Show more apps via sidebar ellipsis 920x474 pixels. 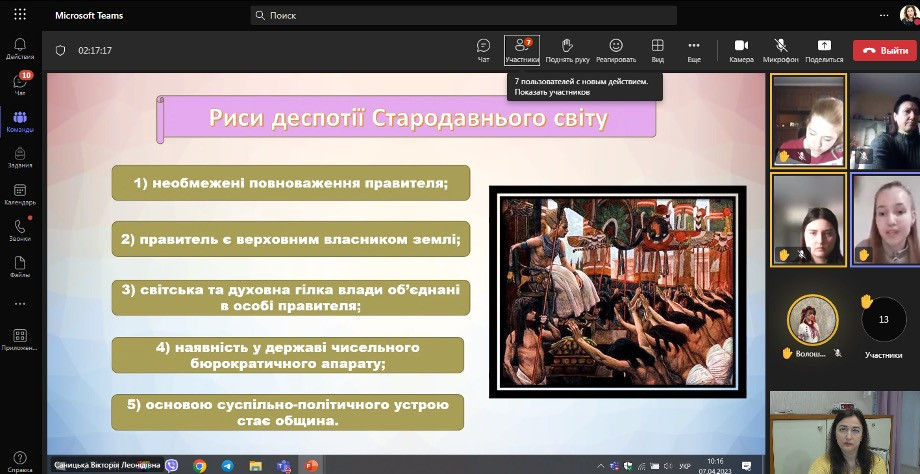20,304
